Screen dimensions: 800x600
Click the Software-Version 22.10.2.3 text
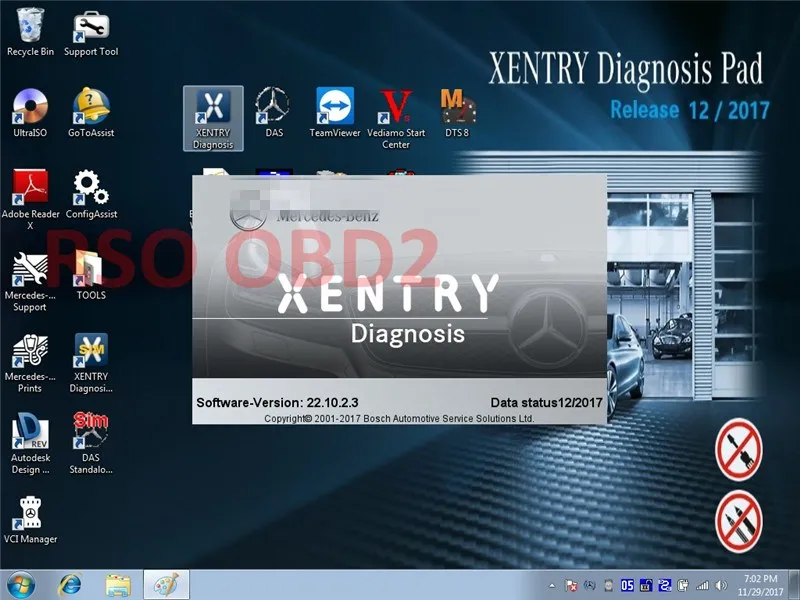pyautogui.click(x=277, y=403)
